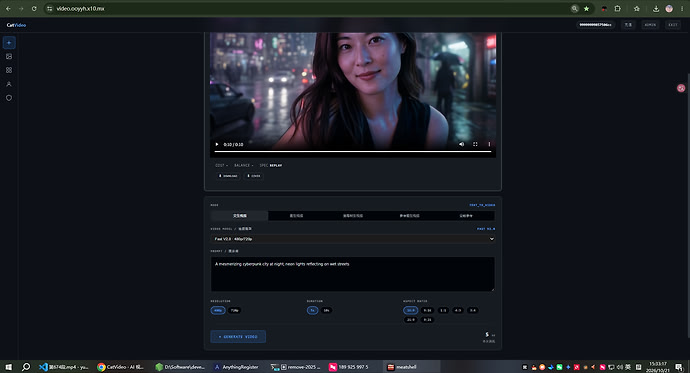Enter fullscreen on the video player
Viewport: 690px width, 373px height.
475,144
